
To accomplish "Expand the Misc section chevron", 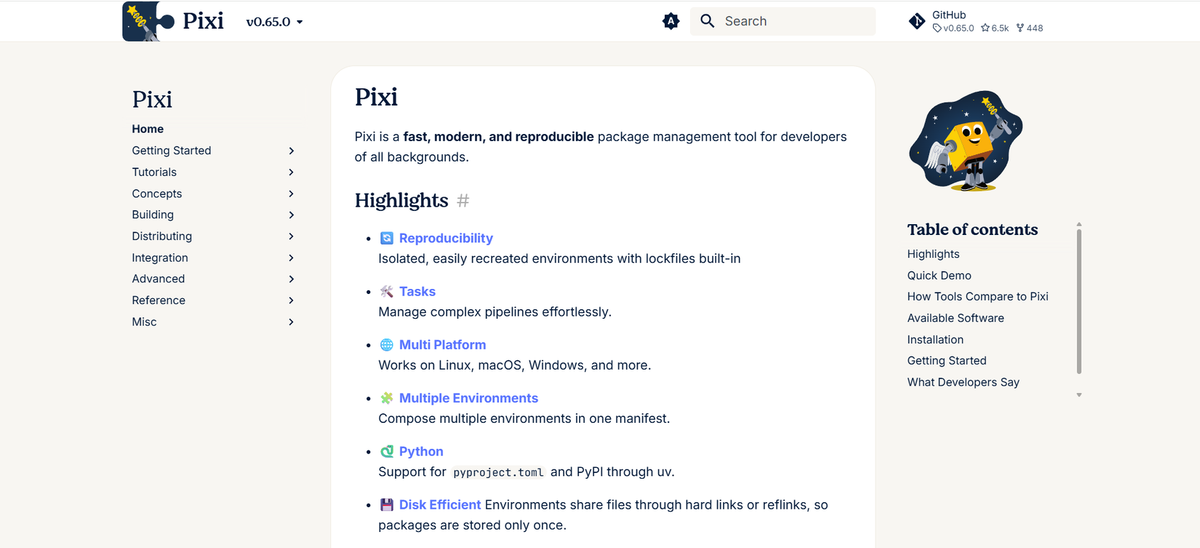I will point(291,322).
